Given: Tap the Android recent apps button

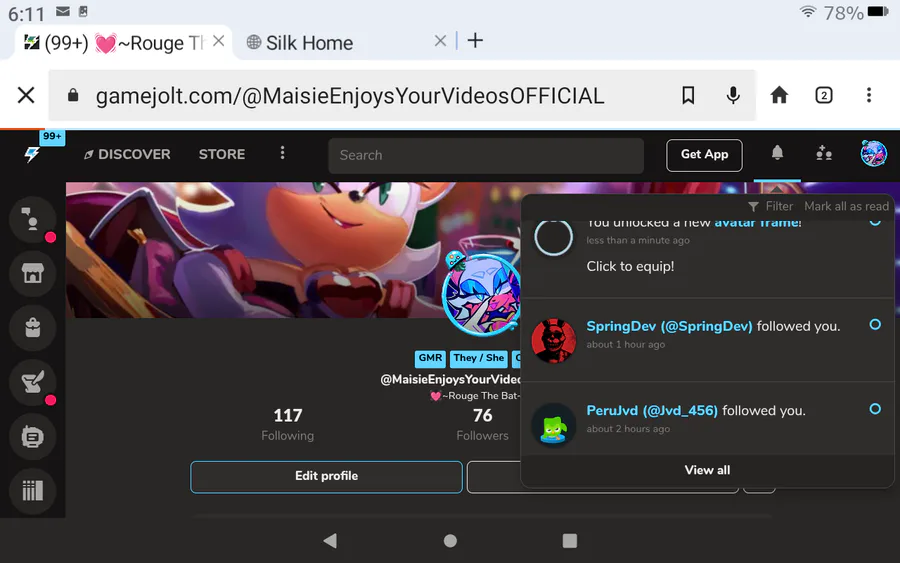Looking at the screenshot, I should [569, 541].
